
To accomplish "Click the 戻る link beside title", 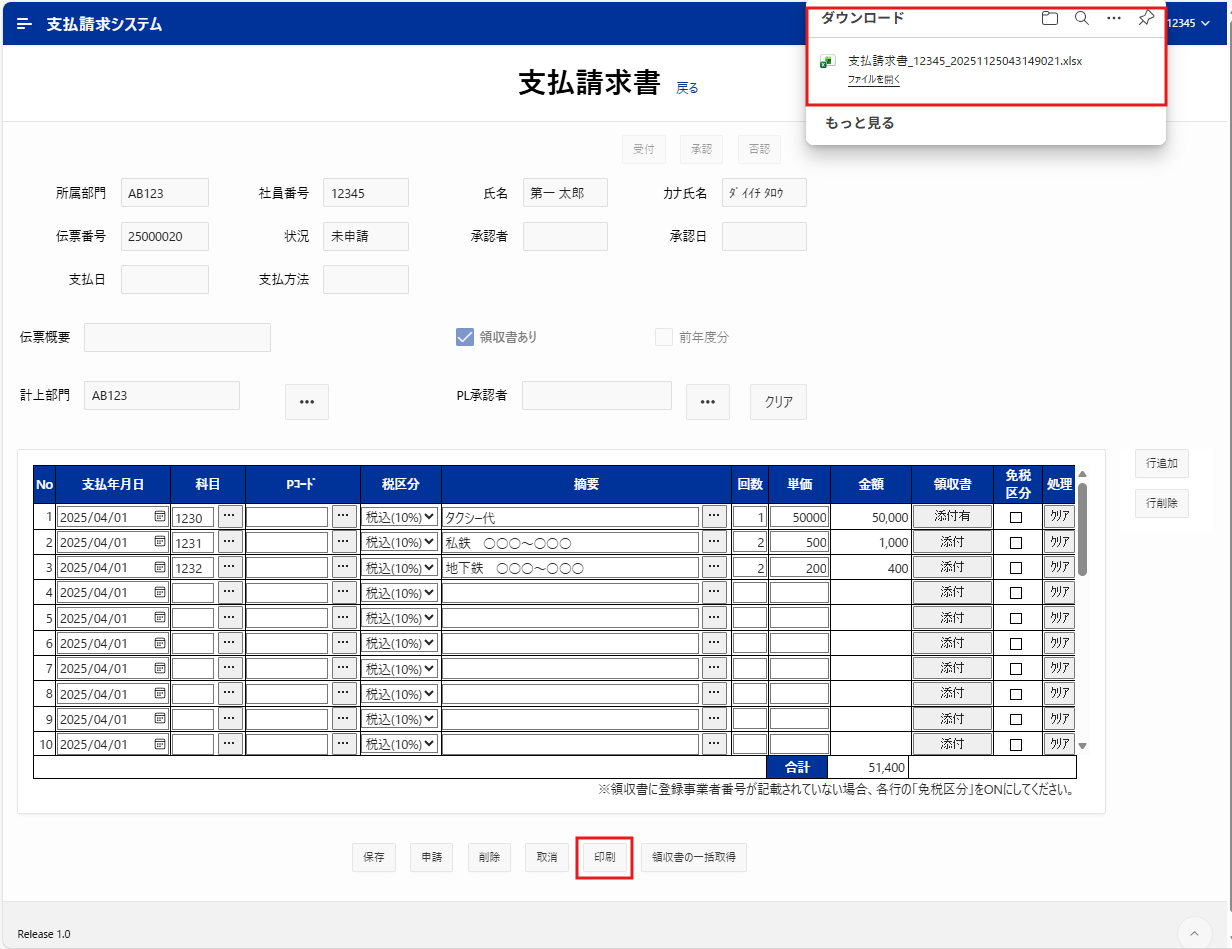I will 687,88.
